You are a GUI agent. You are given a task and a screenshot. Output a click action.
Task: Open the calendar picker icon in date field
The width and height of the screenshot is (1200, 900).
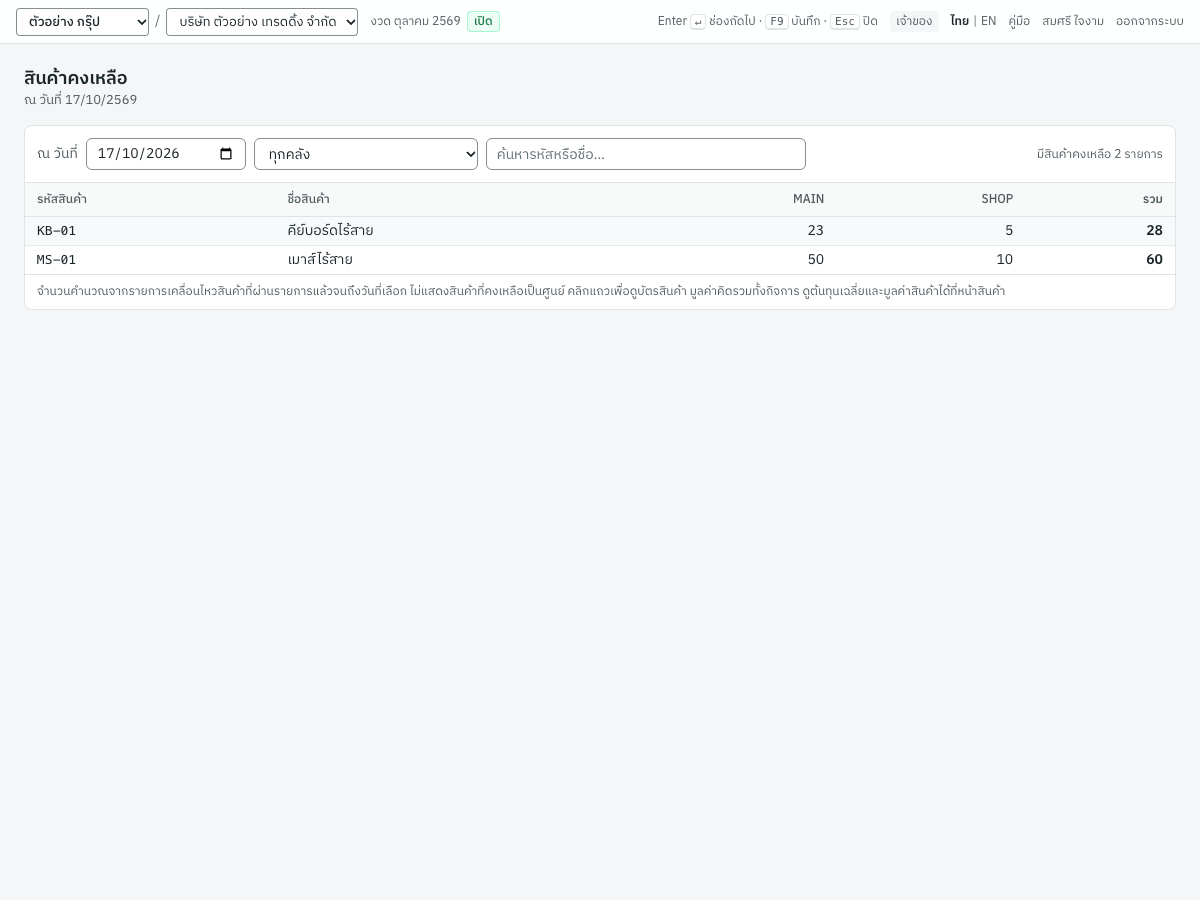pyautogui.click(x=226, y=154)
